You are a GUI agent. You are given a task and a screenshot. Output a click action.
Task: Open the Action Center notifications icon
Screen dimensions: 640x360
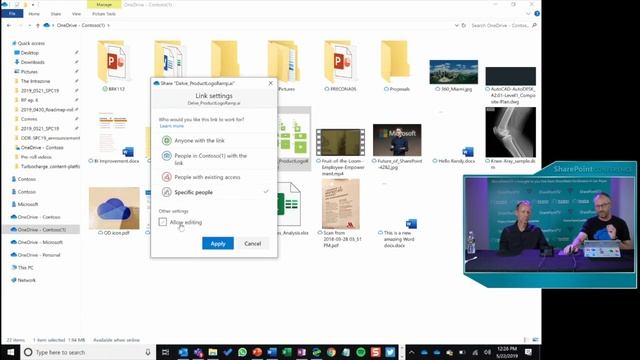pos(529,352)
